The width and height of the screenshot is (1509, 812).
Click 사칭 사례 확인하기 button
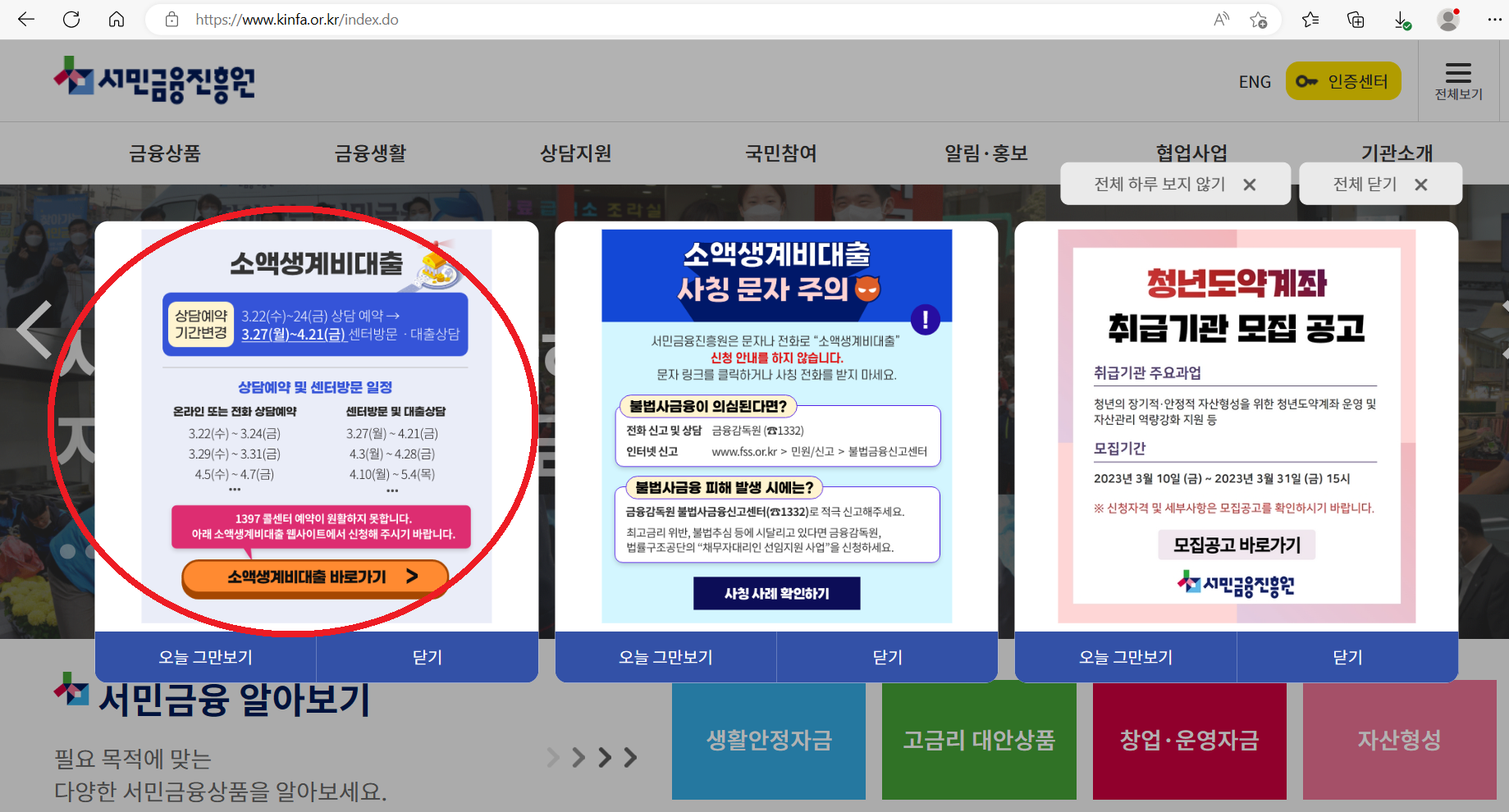pyautogui.click(x=777, y=593)
